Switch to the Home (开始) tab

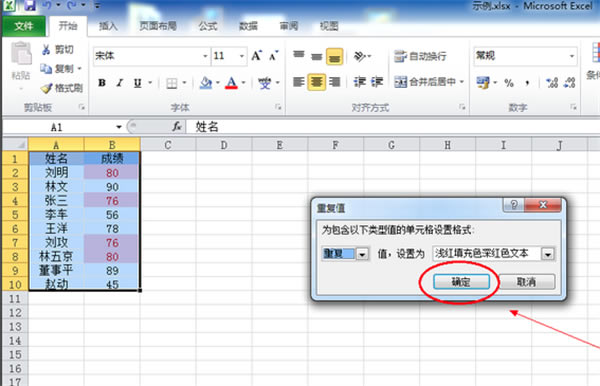point(68,26)
